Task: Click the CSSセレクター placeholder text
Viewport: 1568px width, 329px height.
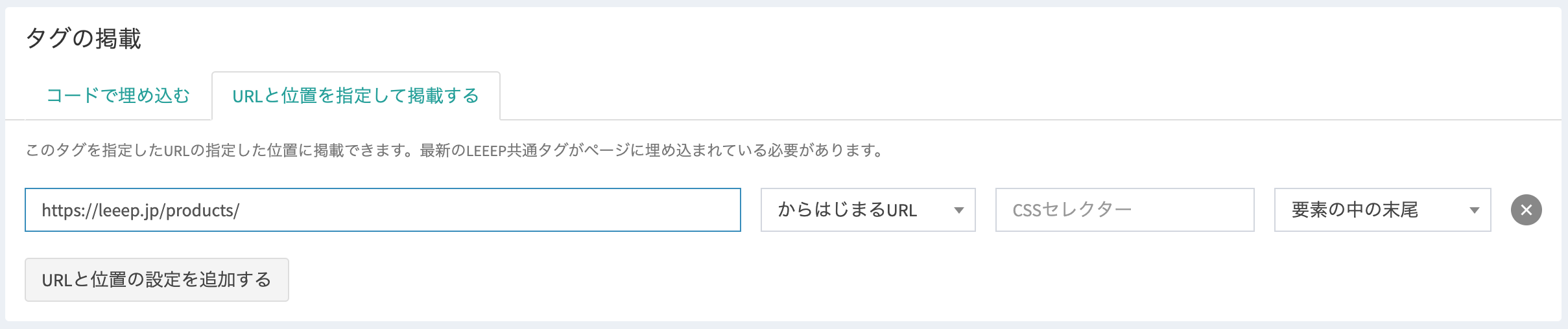Action: point(1072,210)
